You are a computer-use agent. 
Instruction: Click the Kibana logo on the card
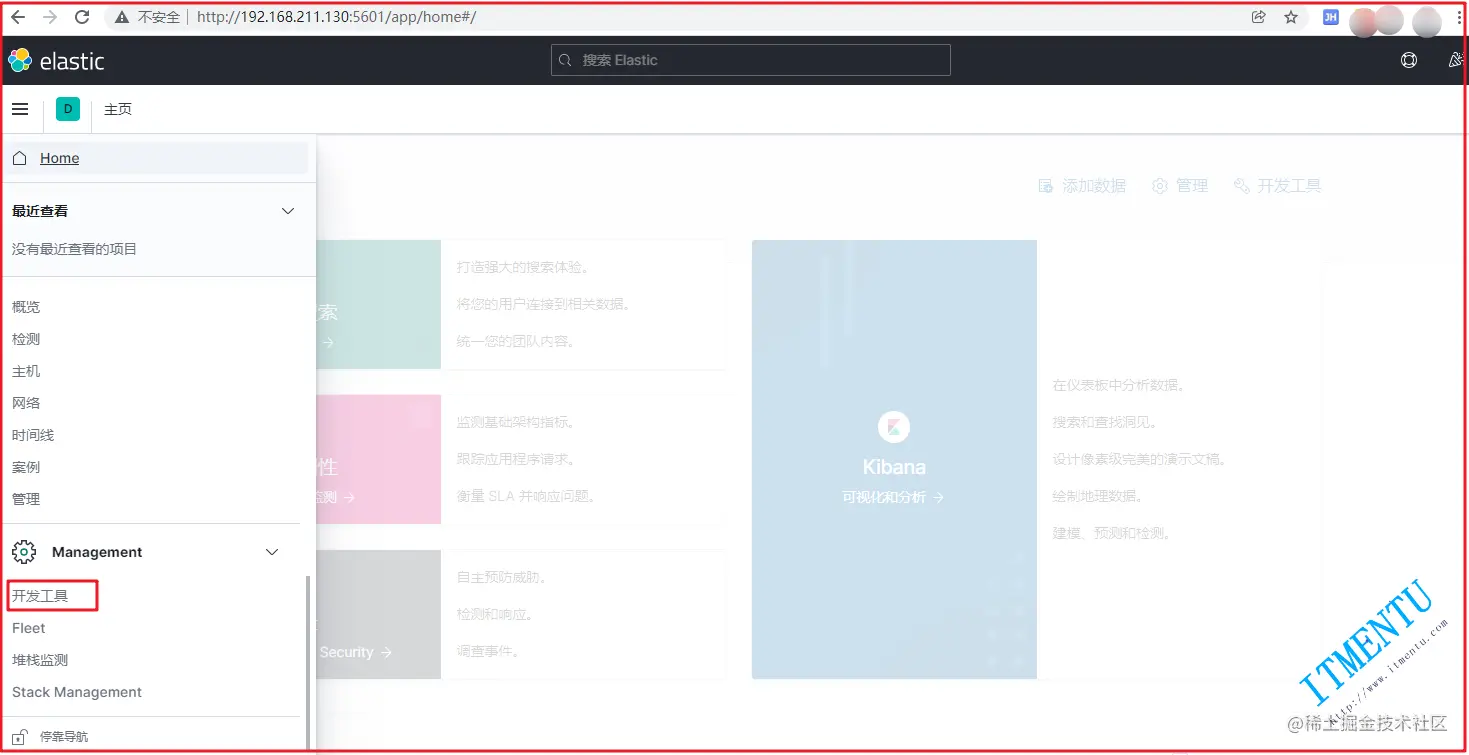[x=894, y=427]
